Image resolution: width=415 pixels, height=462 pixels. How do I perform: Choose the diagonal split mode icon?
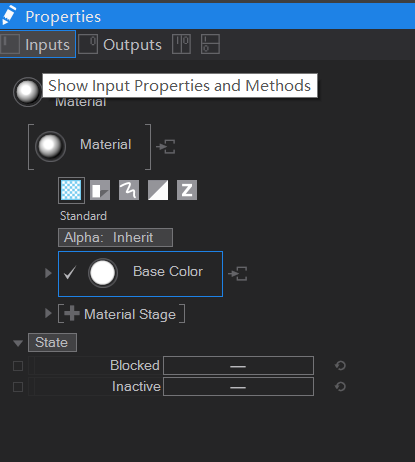click(x=158, y=190)
